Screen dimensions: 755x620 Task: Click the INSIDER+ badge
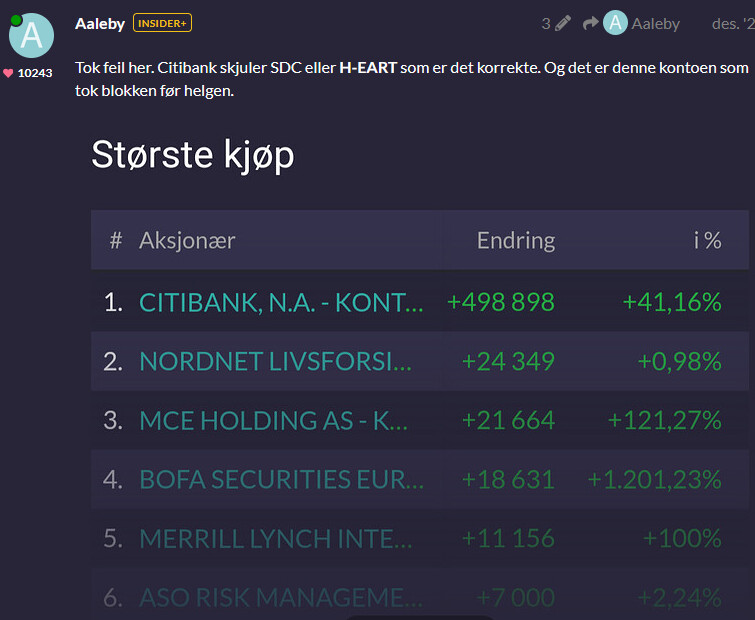coord(162,23)
